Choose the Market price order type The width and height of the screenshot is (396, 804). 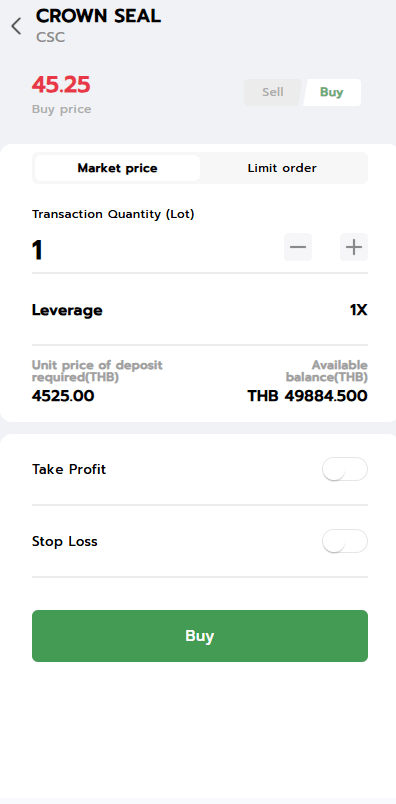click(x=117, y=168)
